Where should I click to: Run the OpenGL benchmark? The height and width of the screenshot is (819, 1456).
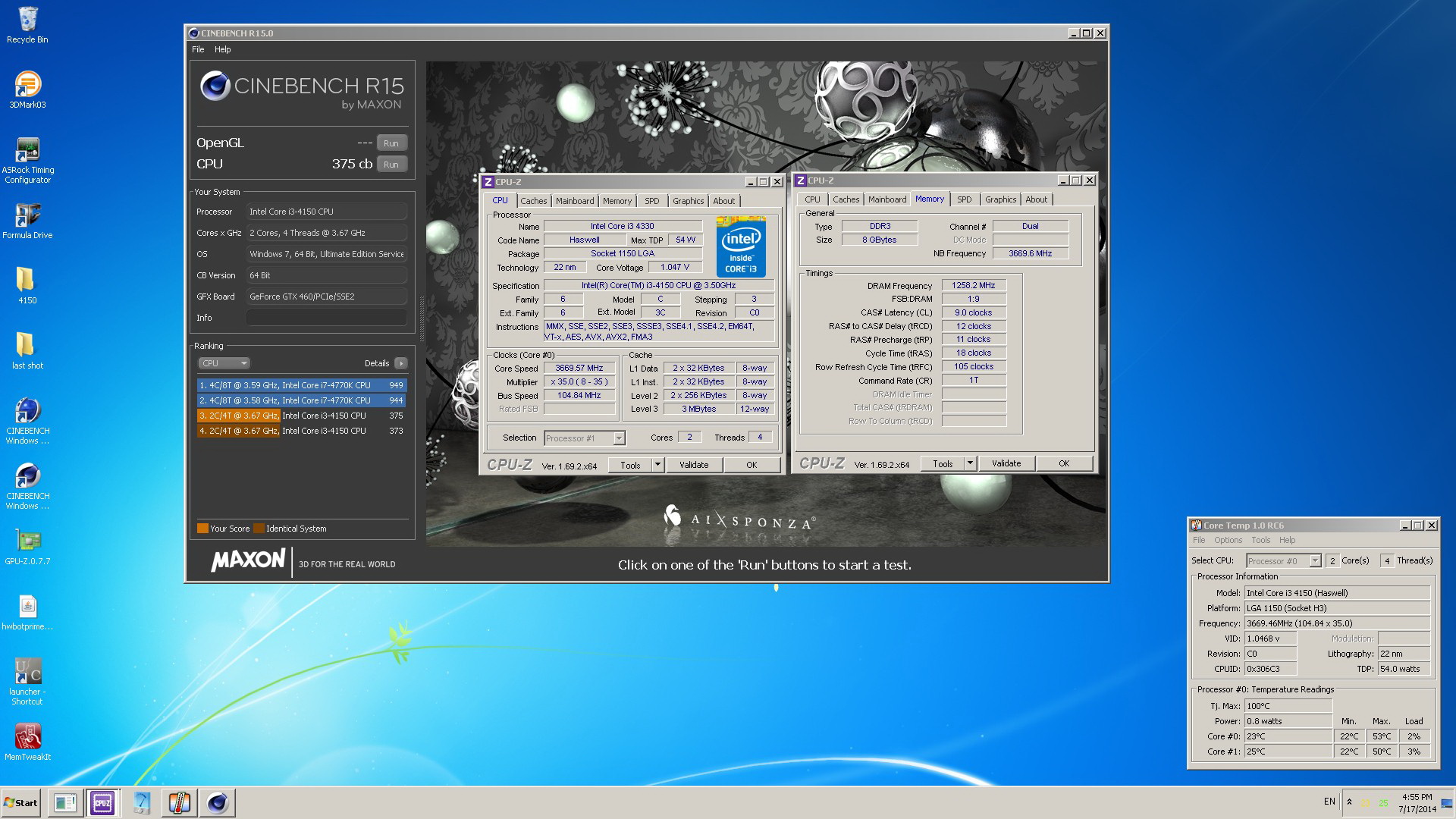(391, 143)
